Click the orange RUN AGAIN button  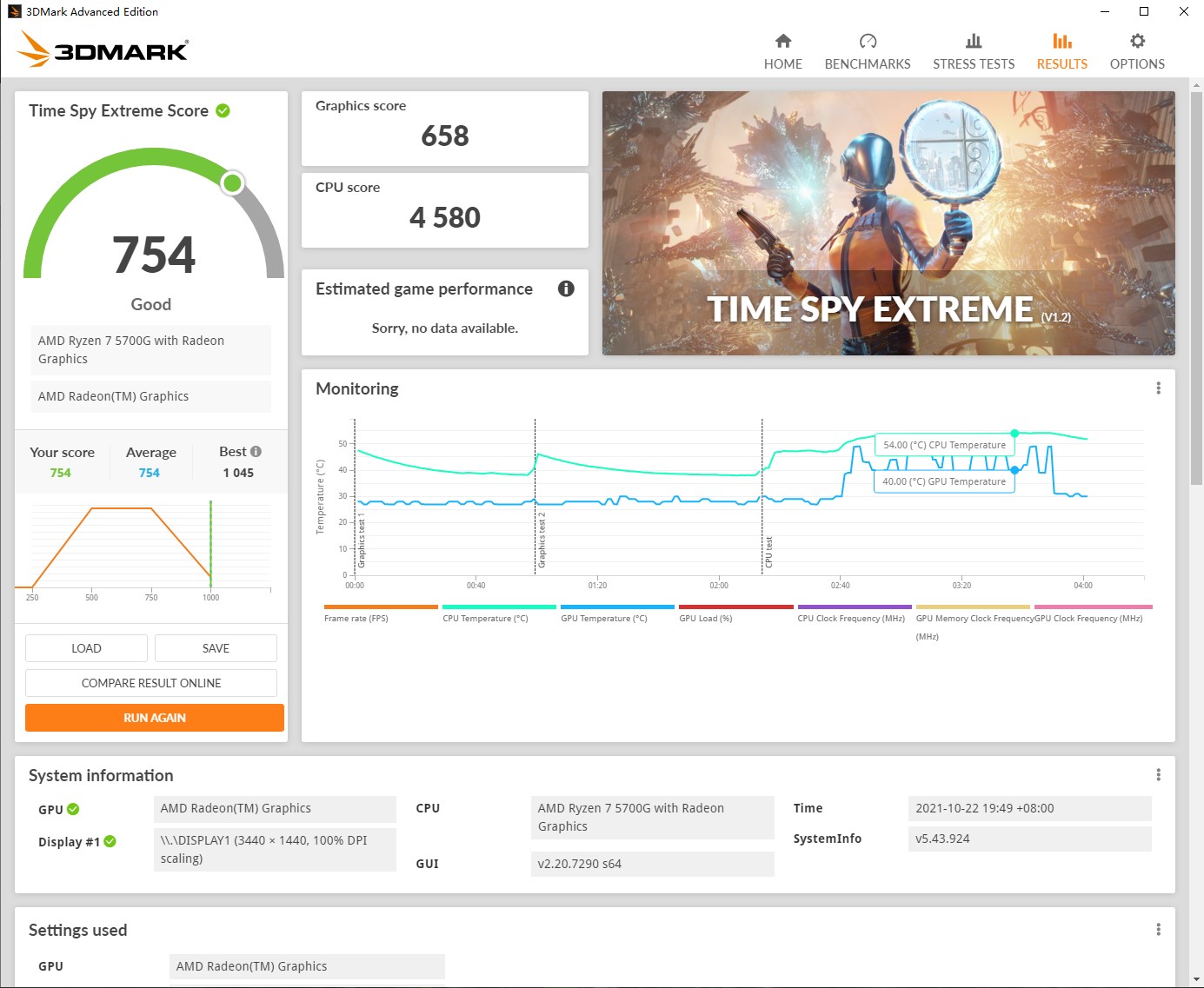click(x=155, y=718)
